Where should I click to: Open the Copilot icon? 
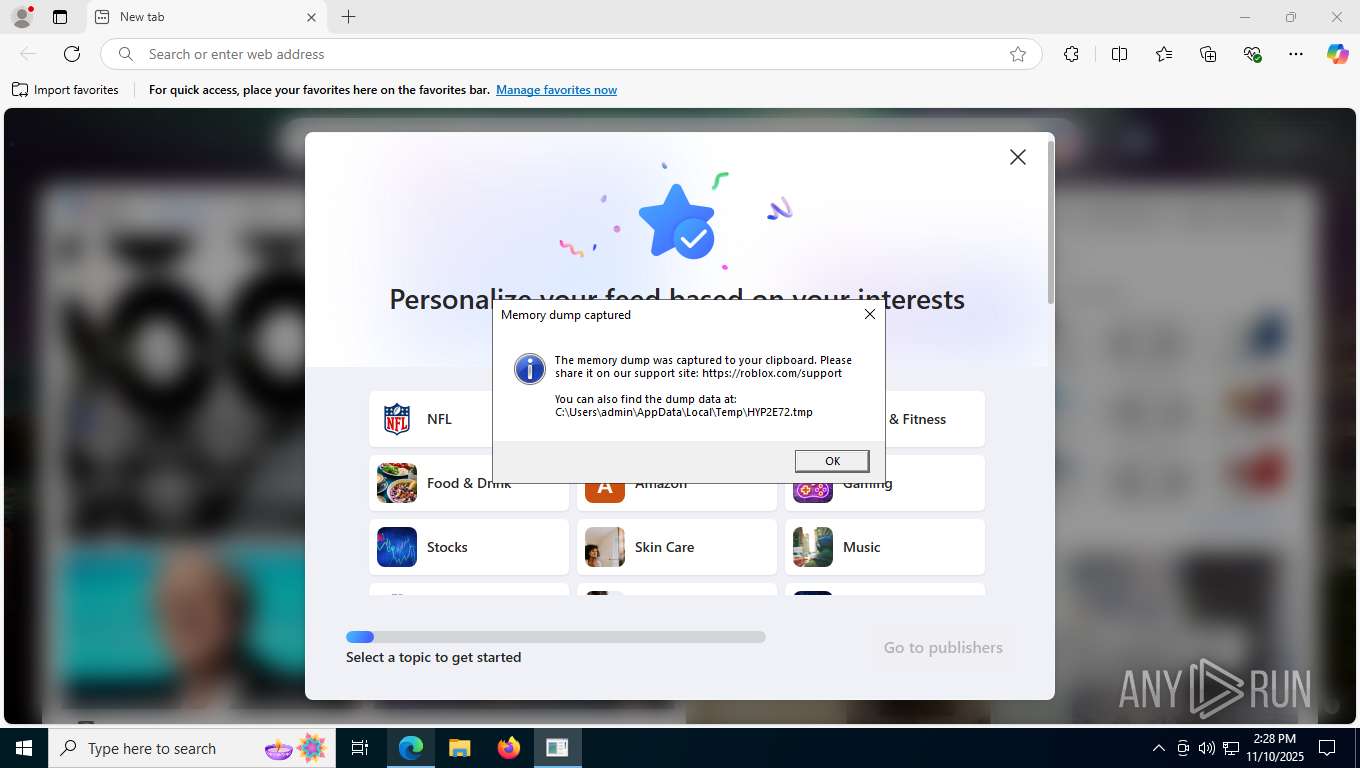(x=1338, y=54)
